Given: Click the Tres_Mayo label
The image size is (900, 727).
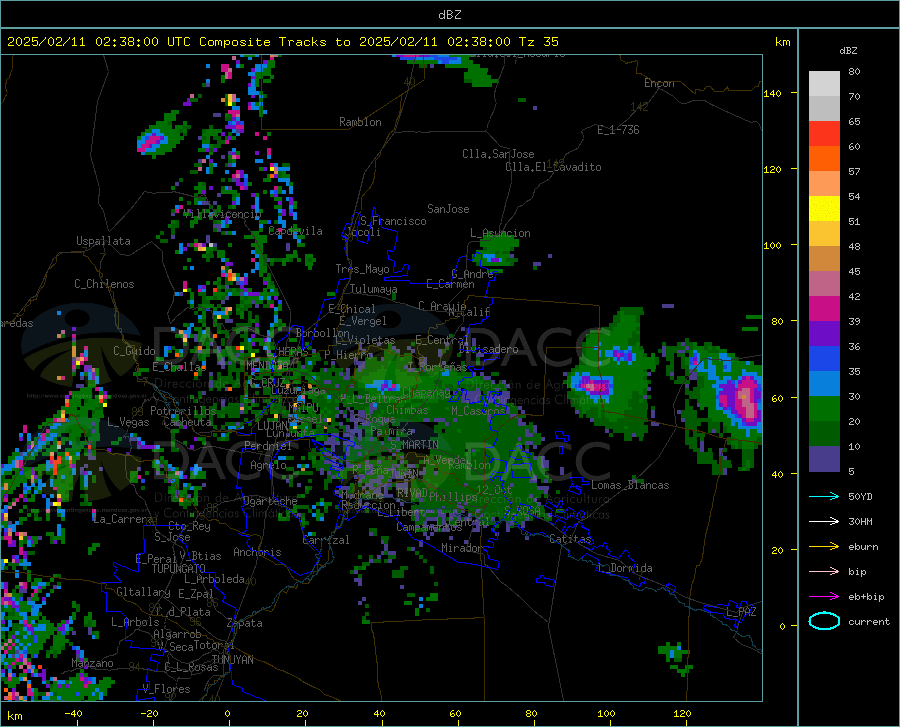Looking at the screenshot, I should (x=362, y=269).
